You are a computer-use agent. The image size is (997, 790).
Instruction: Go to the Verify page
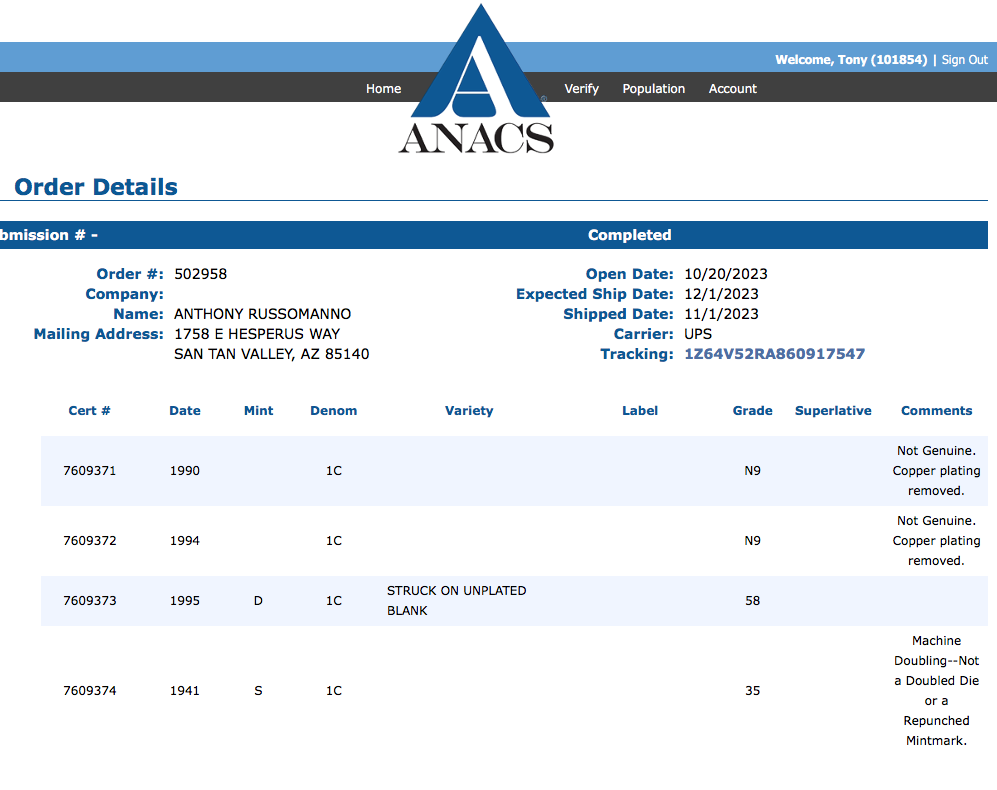click(x=581, y=89)
